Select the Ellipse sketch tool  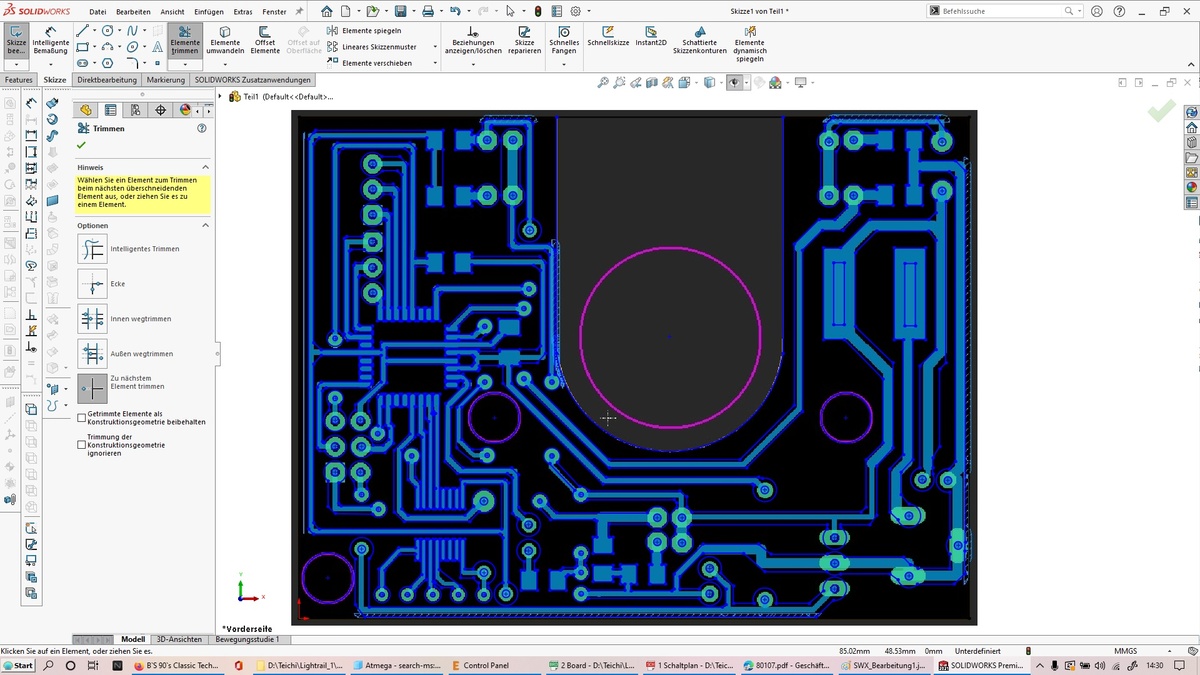point(132,46)
